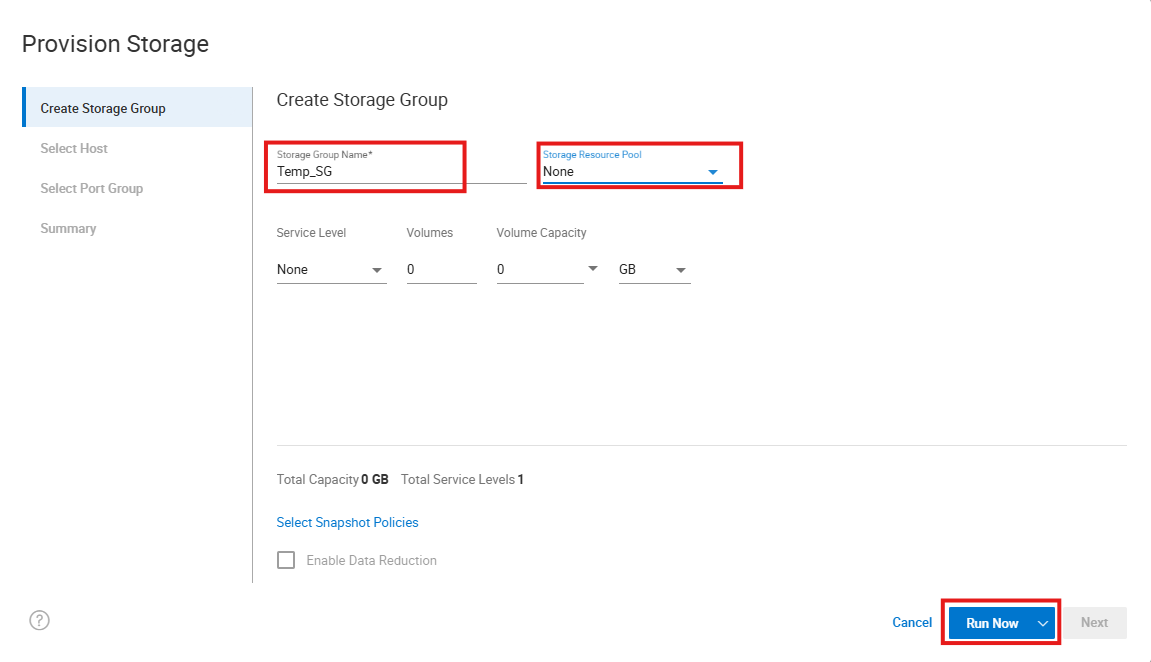Click the Total Capacity 0 GB text

point(332,479)
